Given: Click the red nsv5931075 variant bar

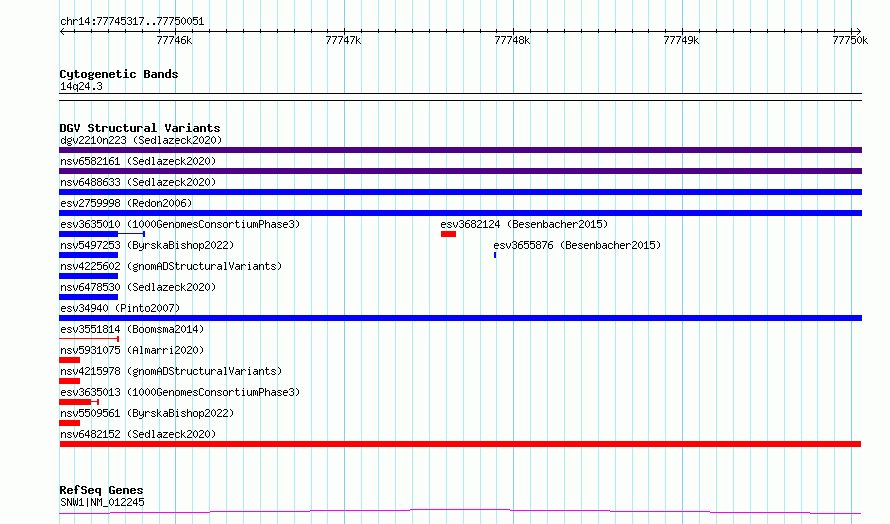Looking at the screenshot, I should [x=69, y=360].
